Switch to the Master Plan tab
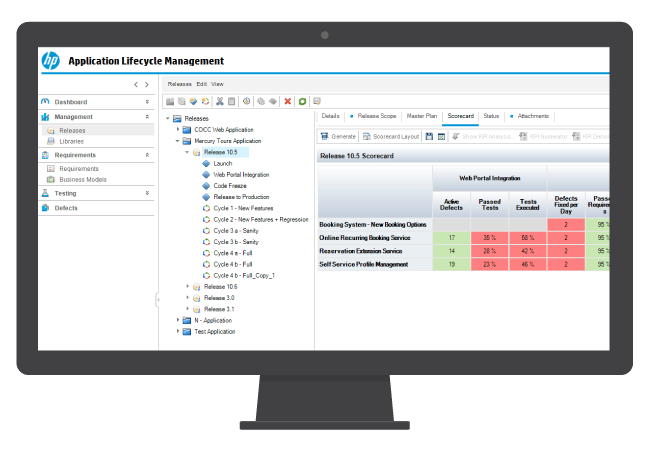 pyautogui.click(x=422, y=116)
